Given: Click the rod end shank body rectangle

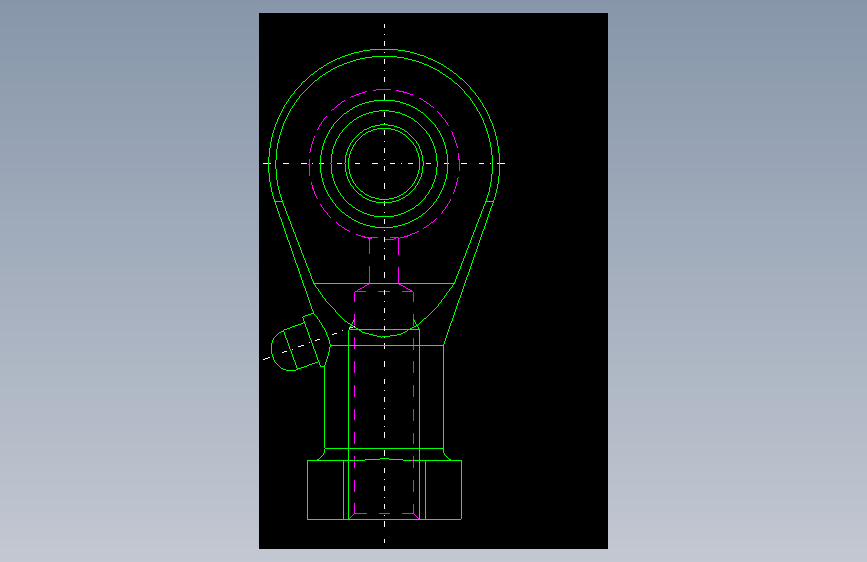Looking at the screenshot, I should coord(384,397).
